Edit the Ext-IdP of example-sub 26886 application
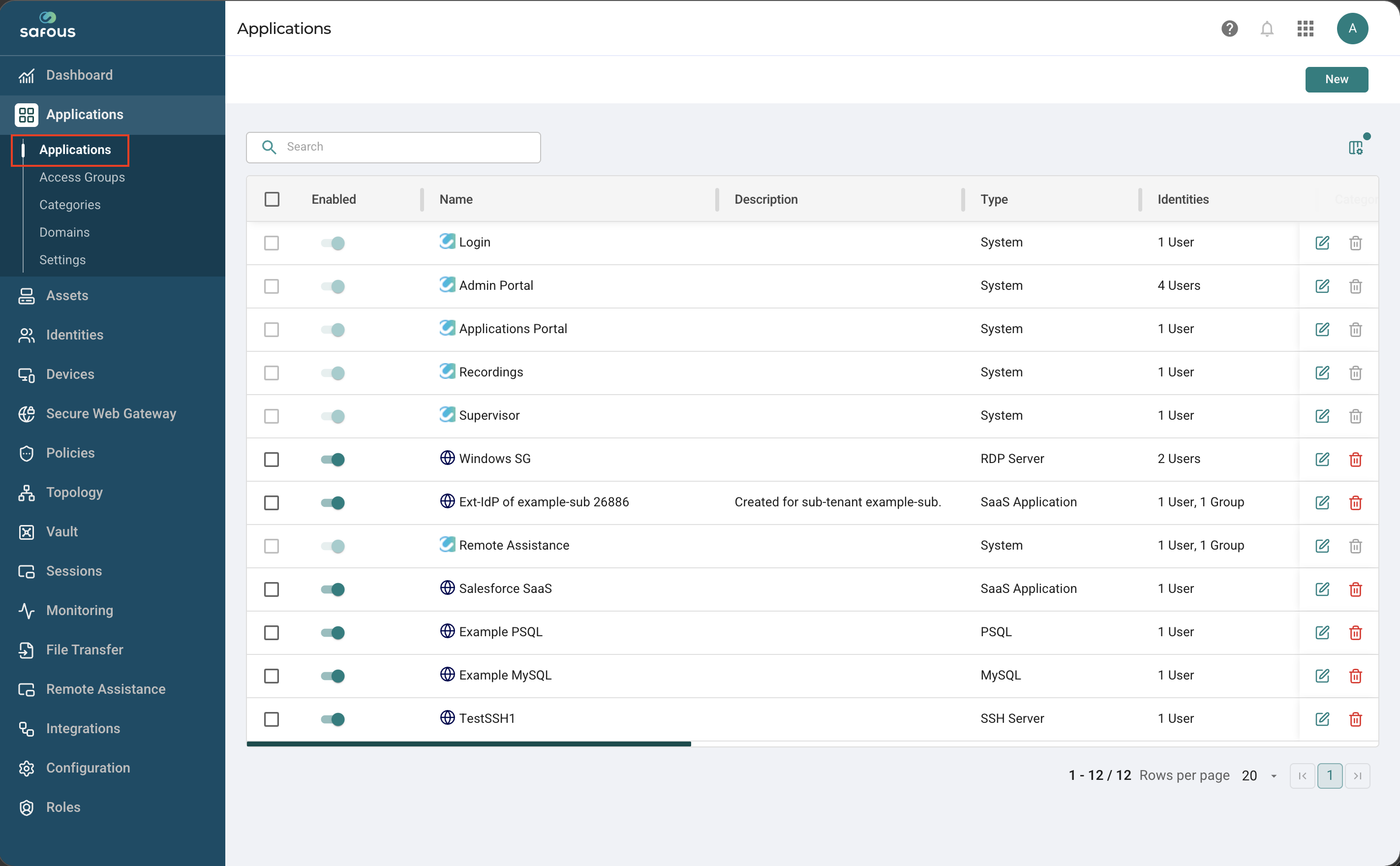The image size is (1400, 866). coord(1322,503)
